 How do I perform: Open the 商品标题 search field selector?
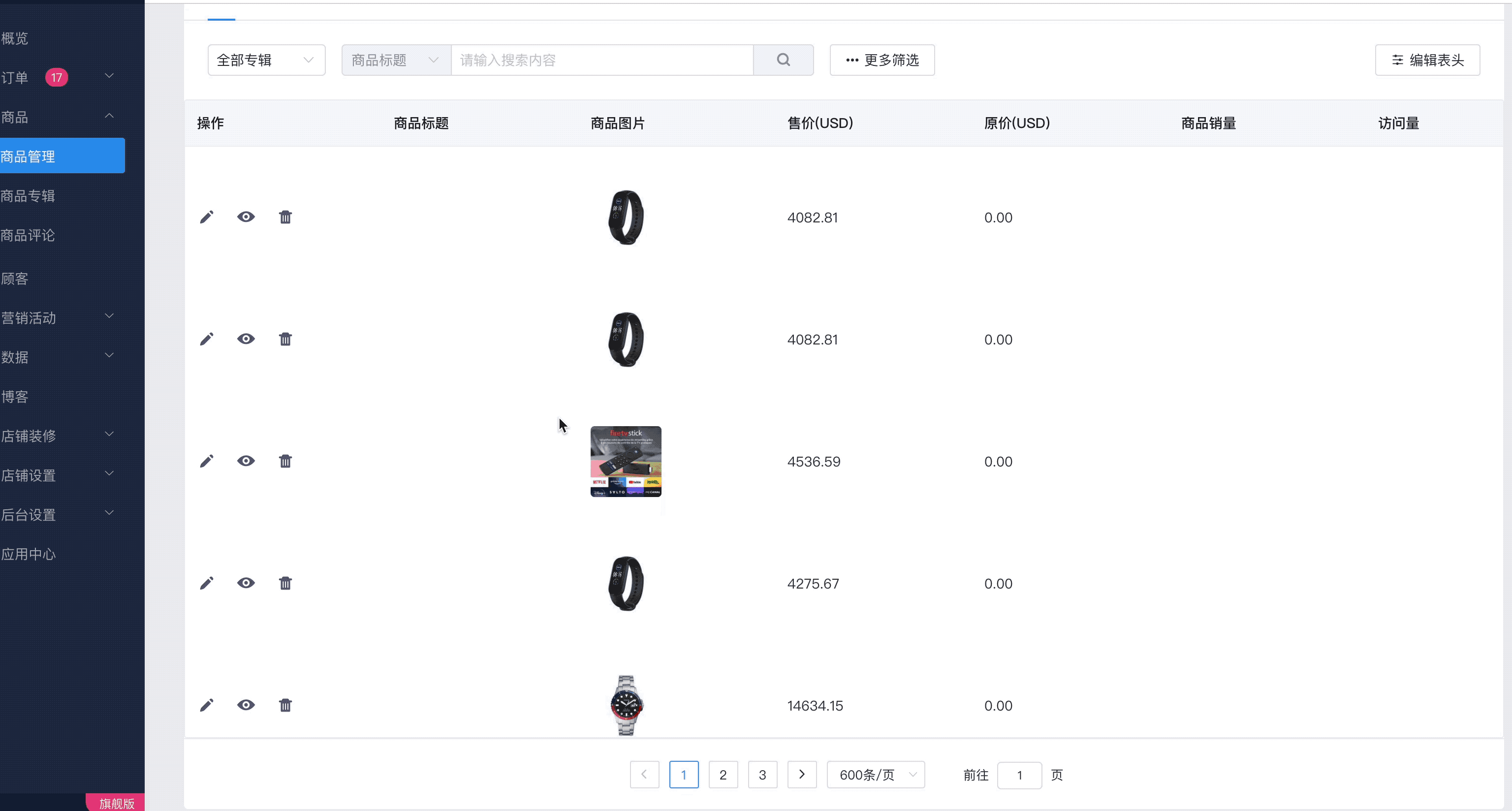pyautogui.click(x=396, y=60)
